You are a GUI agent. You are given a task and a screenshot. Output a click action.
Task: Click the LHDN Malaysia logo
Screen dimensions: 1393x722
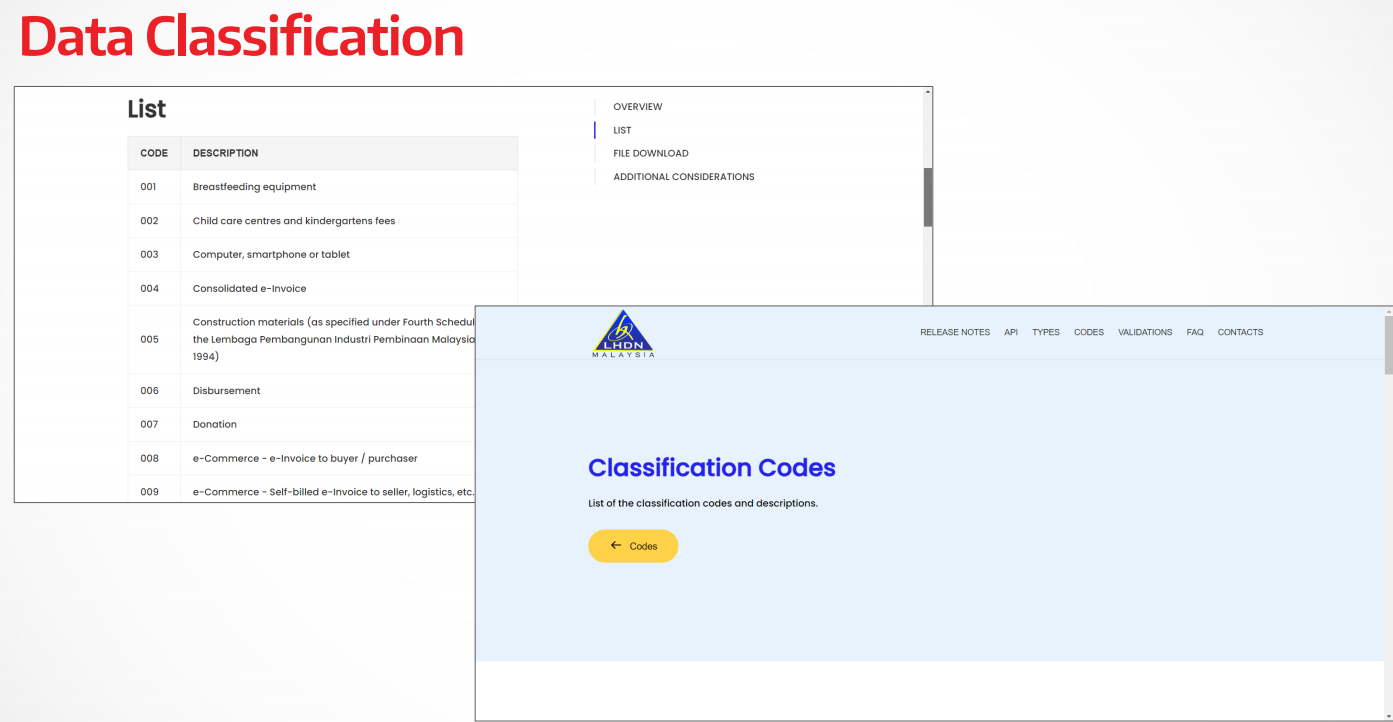[623, 334]
